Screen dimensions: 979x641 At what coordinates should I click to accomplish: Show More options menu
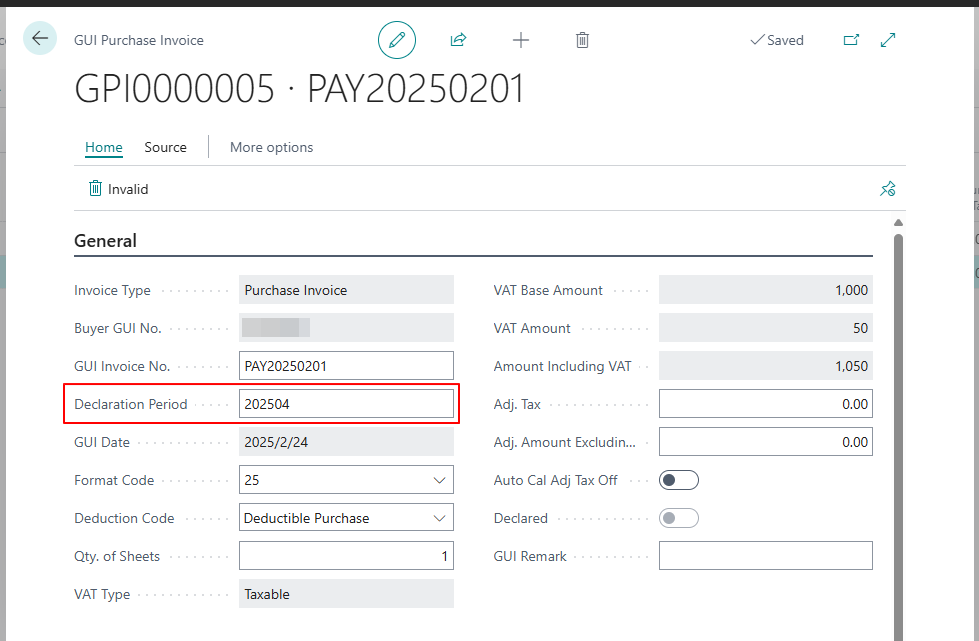pyautogui.click(x=272, y=147)
